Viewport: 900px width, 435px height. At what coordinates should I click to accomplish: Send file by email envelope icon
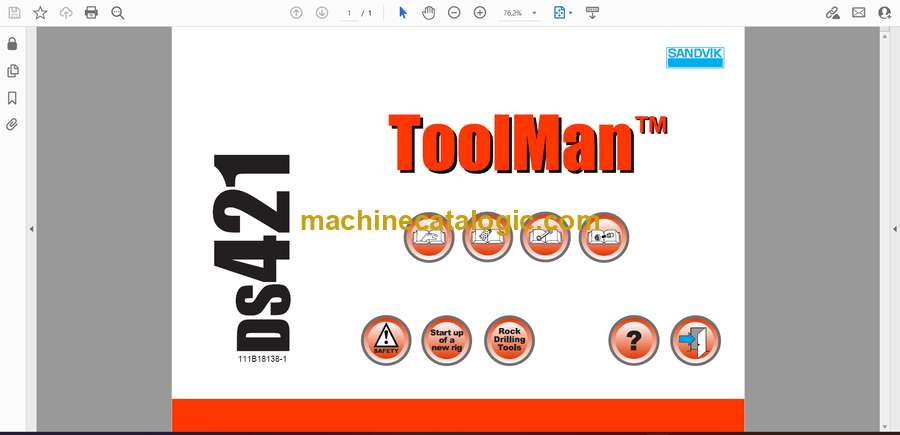tap(859, 13)
